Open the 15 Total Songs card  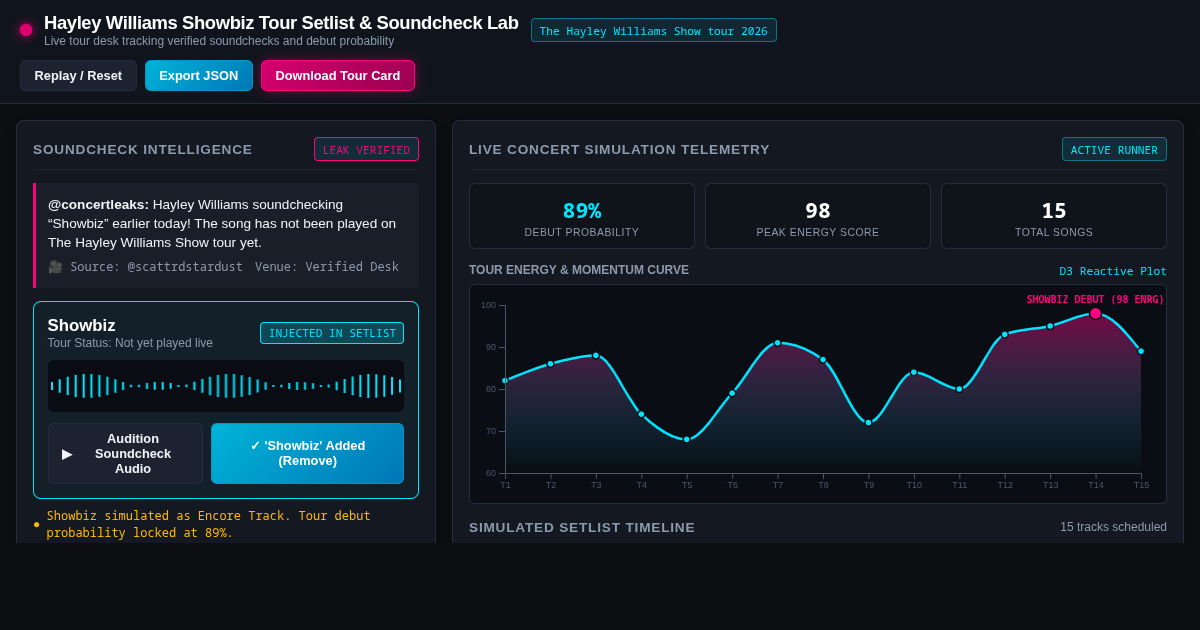1054,216
